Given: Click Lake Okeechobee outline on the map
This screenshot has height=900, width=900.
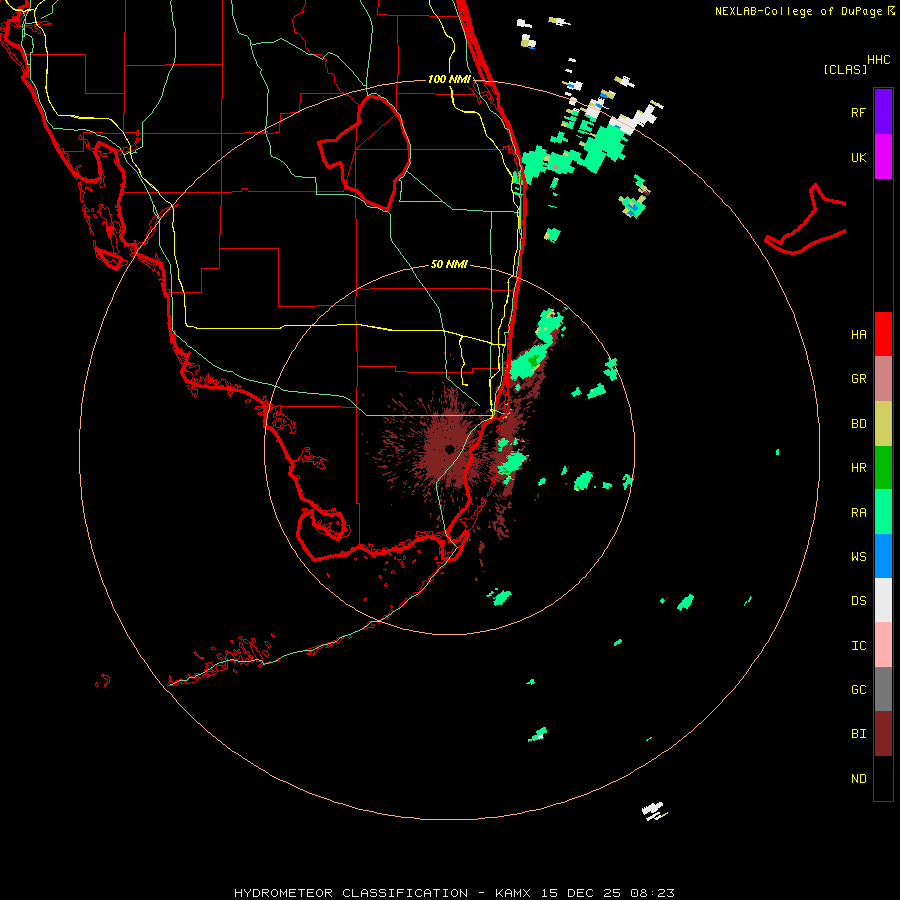Looking at the screenshot, I should click(x=365, y=152).
